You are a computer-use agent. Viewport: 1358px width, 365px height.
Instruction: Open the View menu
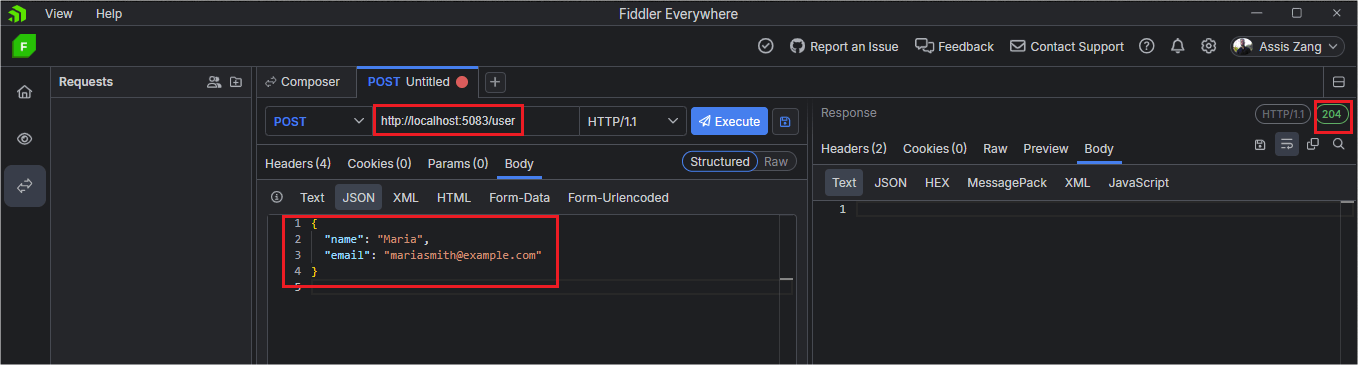click(59, 14)
